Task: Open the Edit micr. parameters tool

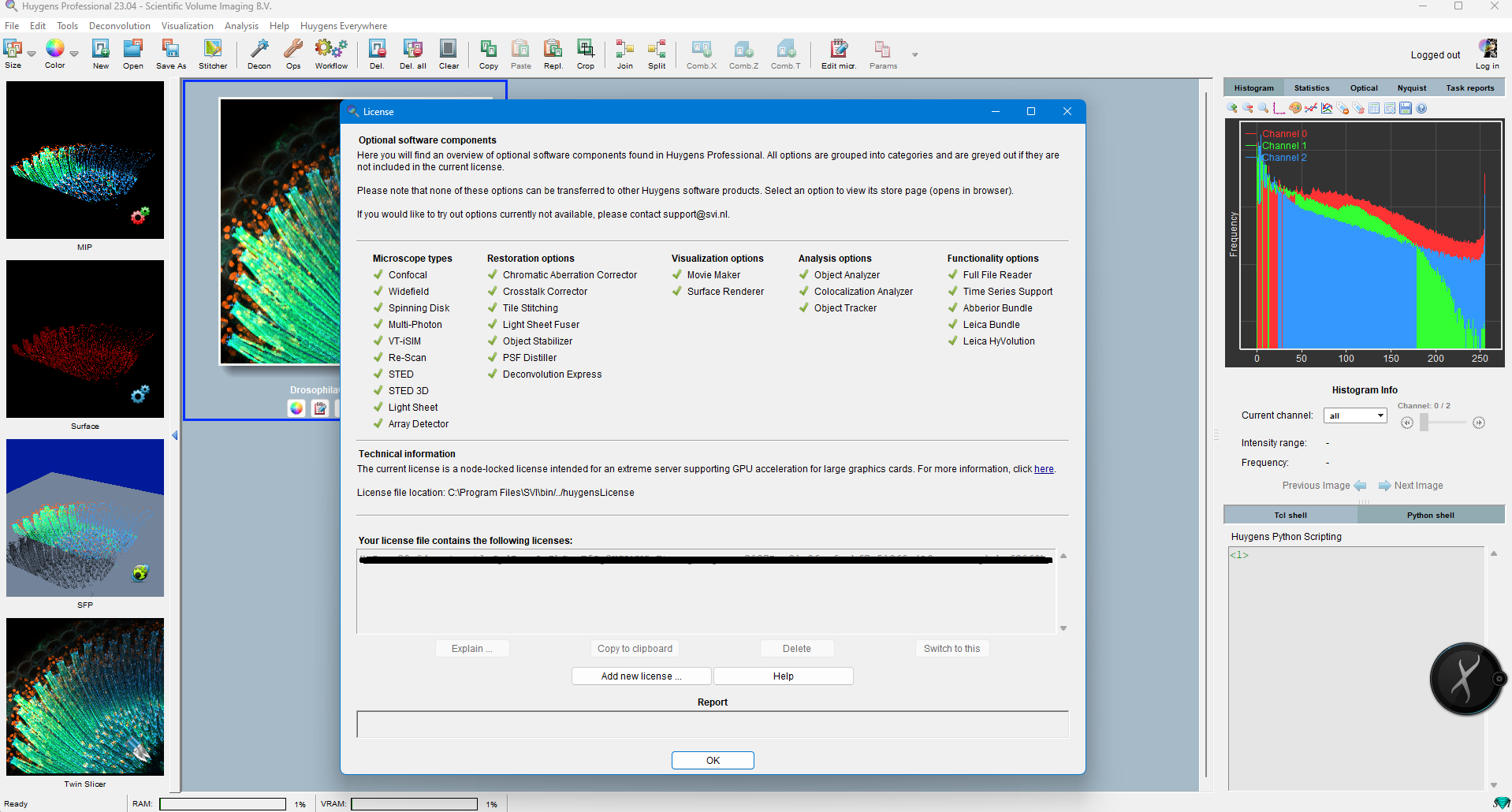Action: pos(839,54)
